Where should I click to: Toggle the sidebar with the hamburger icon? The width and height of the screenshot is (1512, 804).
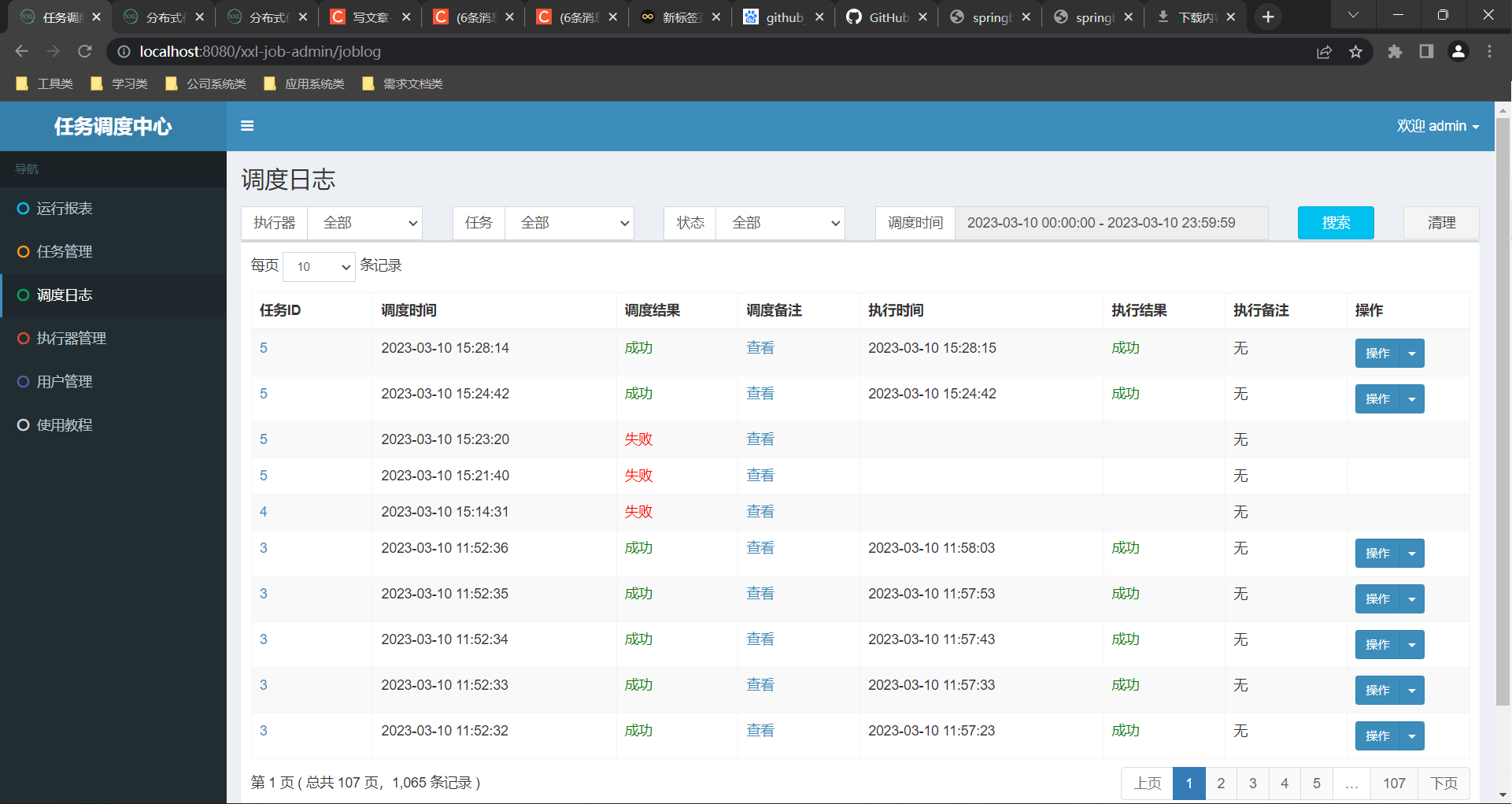(247, 126)
